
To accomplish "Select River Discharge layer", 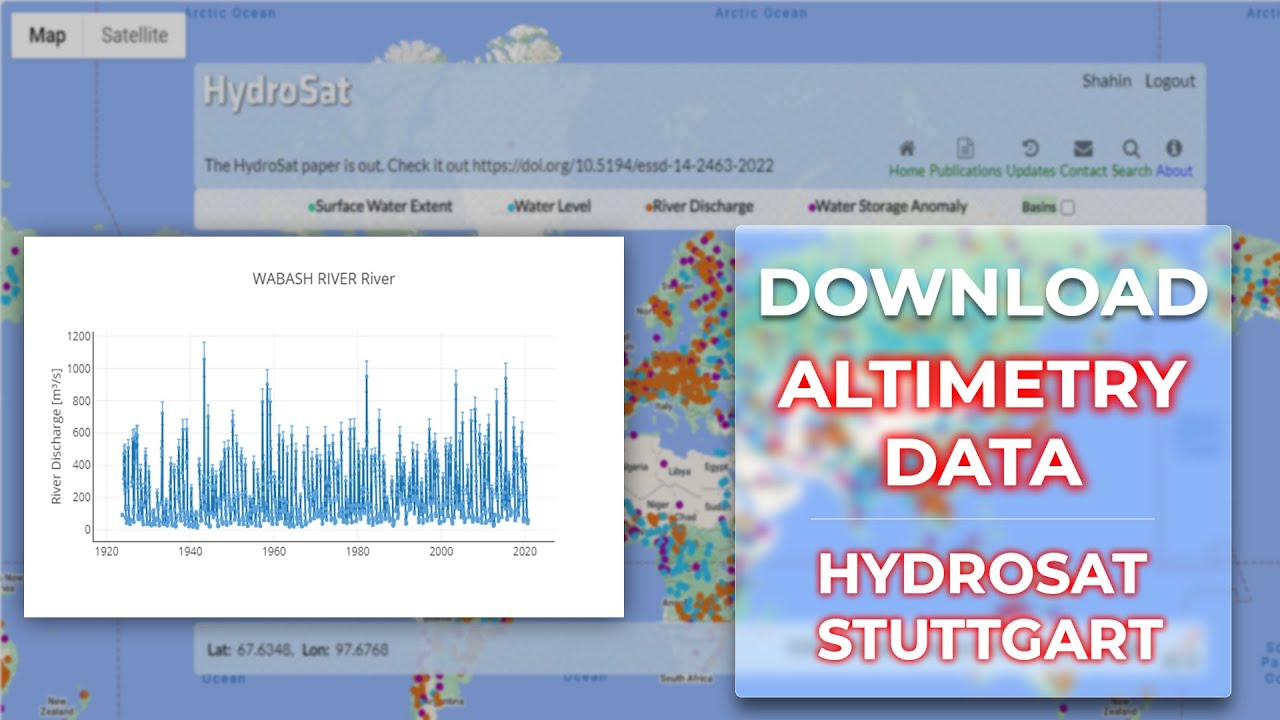I will tap(699, 207).
